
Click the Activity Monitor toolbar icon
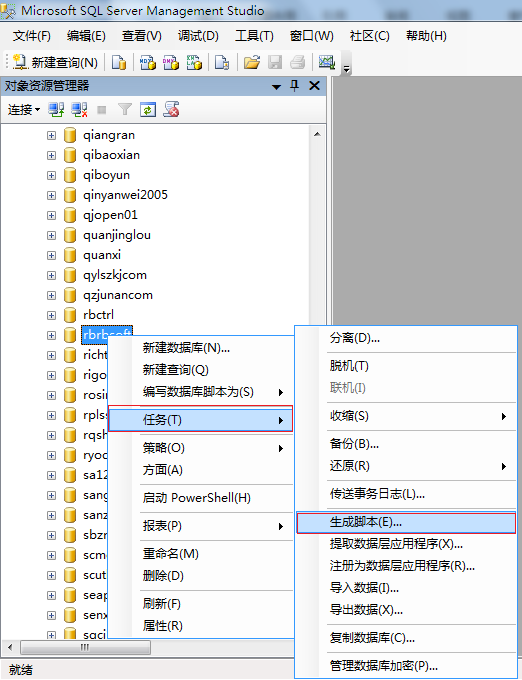327,63
